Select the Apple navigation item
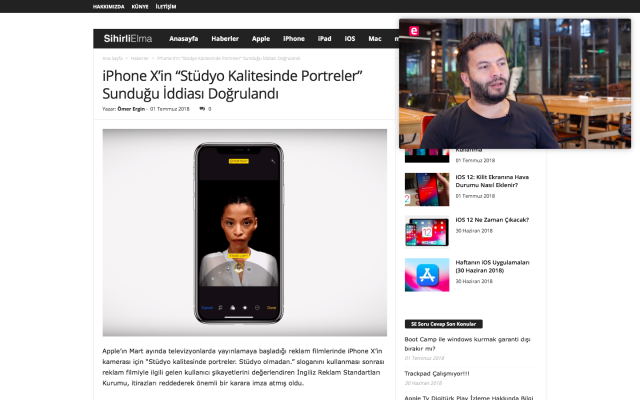This screenshot has width=640, height=400. click(x=261, y=38)
